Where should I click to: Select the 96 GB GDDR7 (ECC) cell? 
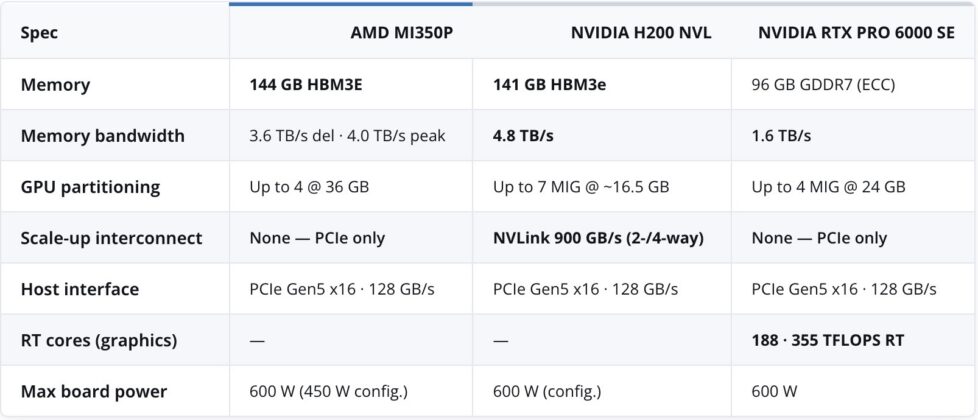823,84
